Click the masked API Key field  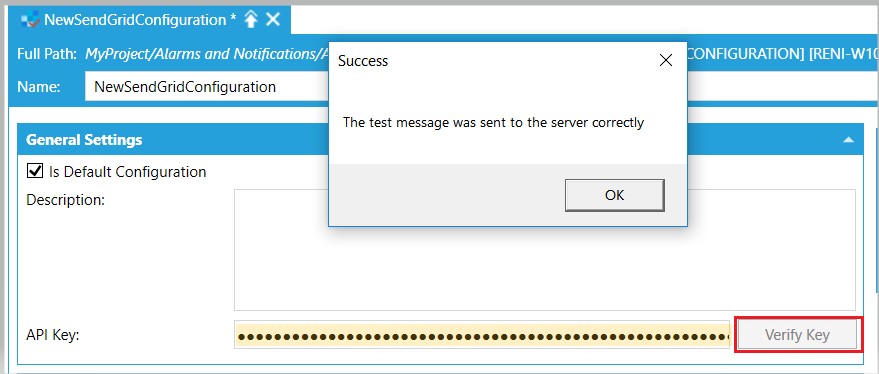482,336
